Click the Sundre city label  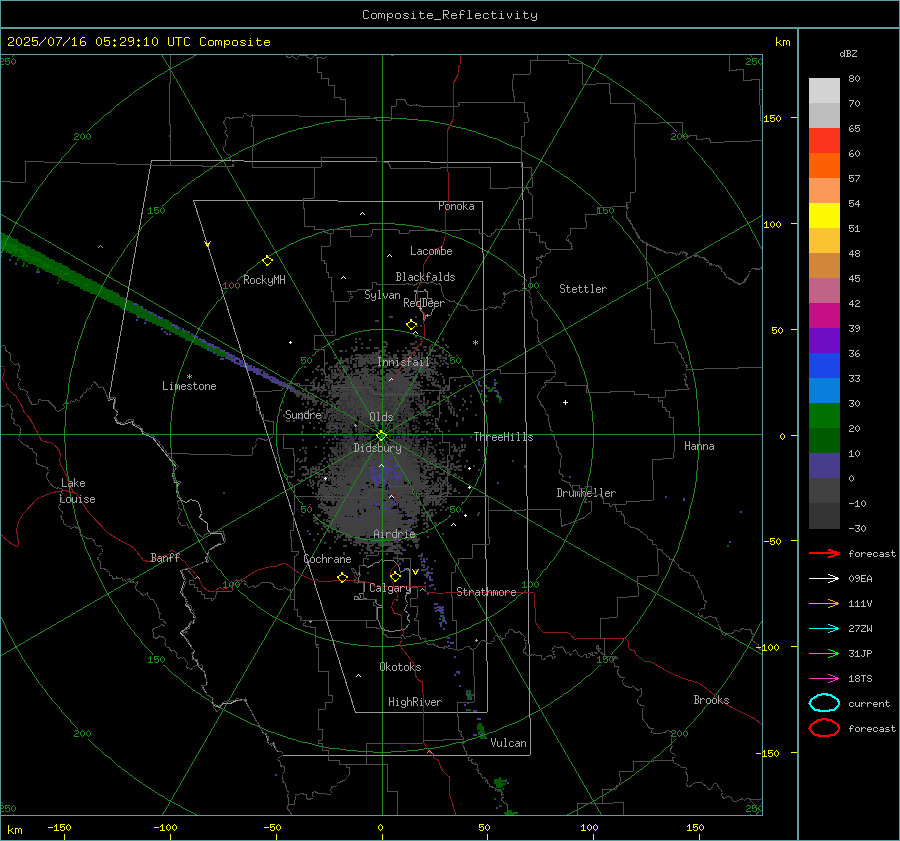303,414
